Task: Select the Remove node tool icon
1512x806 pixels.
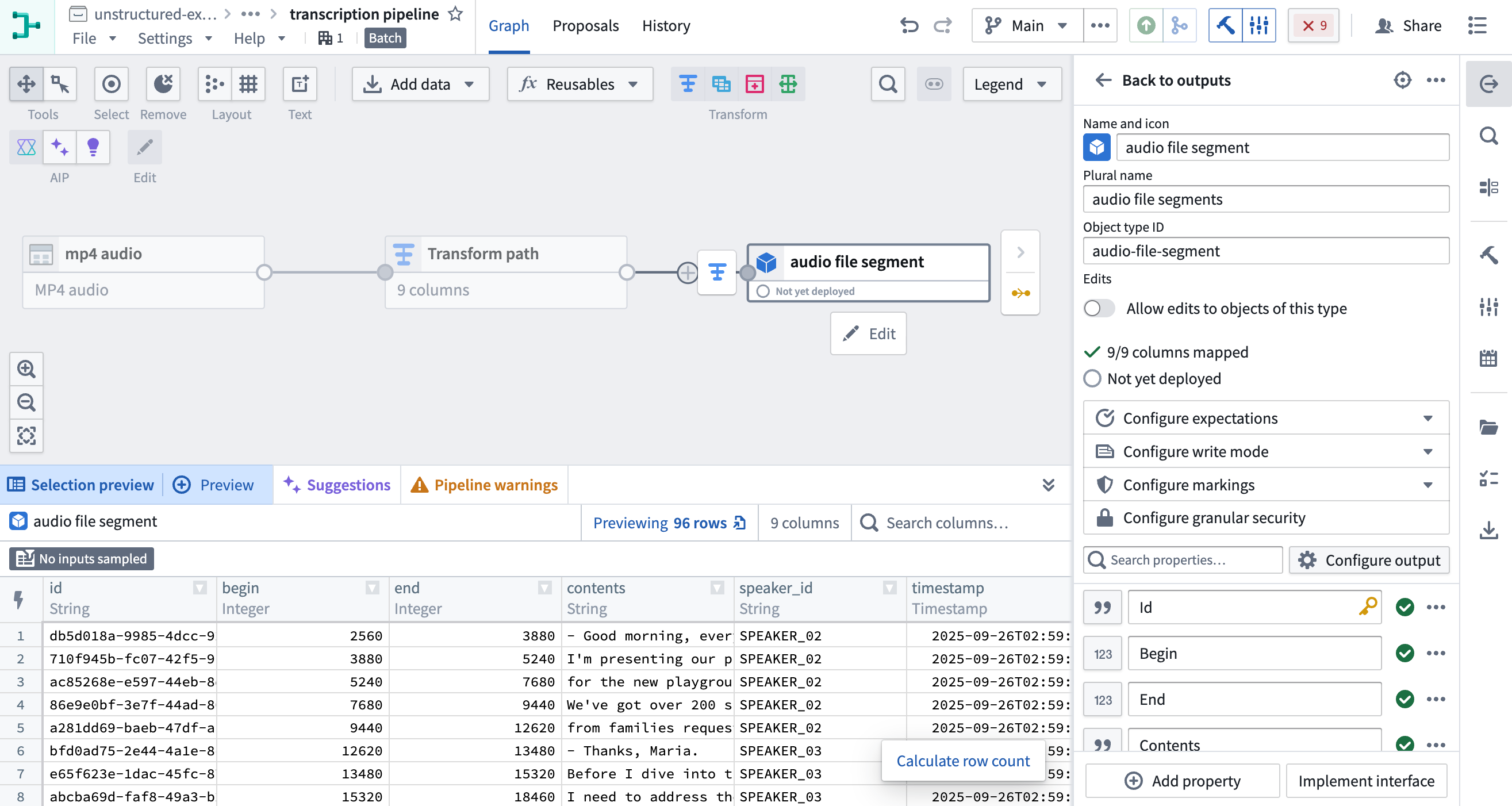Action: pos(163,84)
